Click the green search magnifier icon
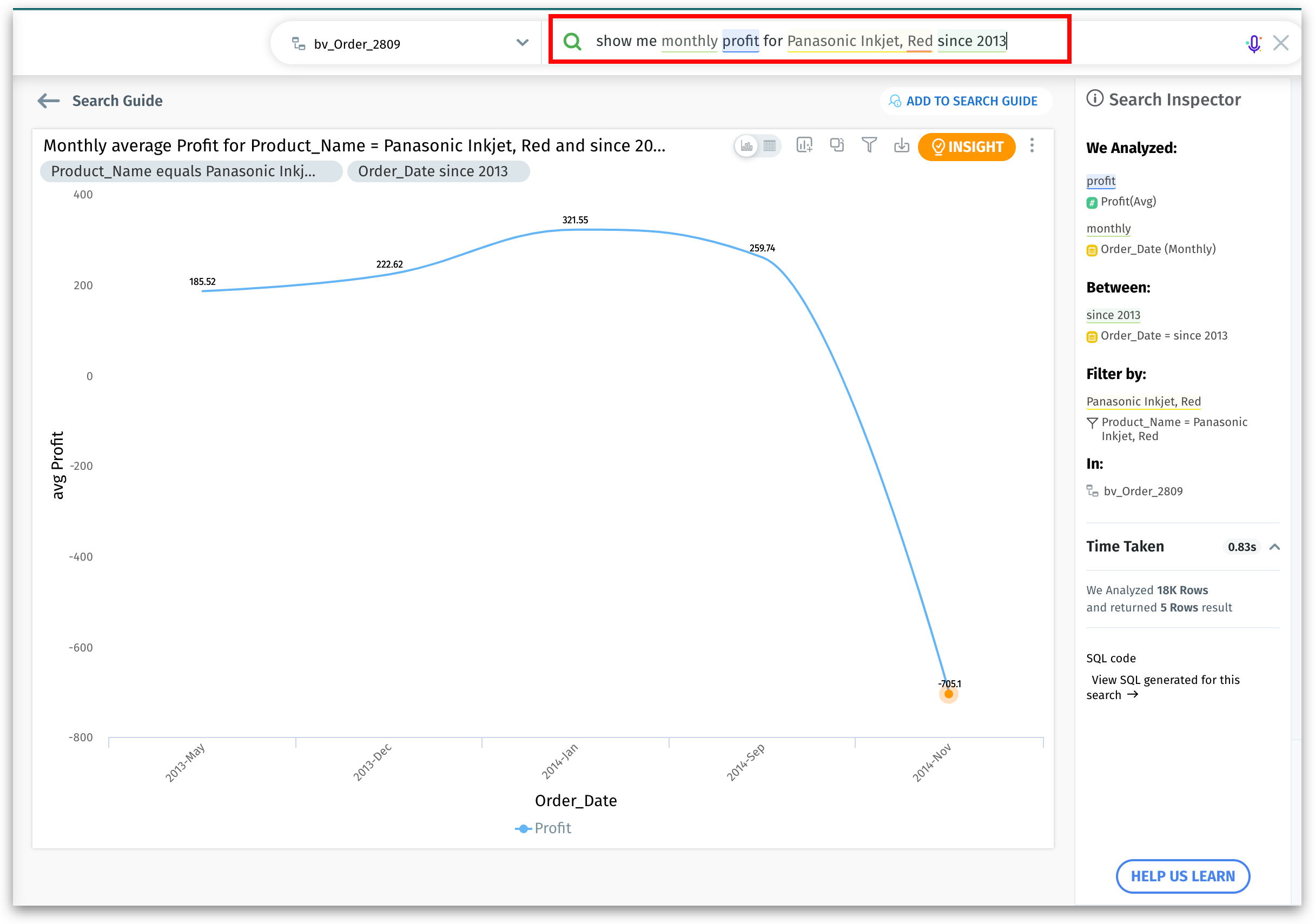The height and width of the screenshot is (924, 1315). tap(572, 41)
